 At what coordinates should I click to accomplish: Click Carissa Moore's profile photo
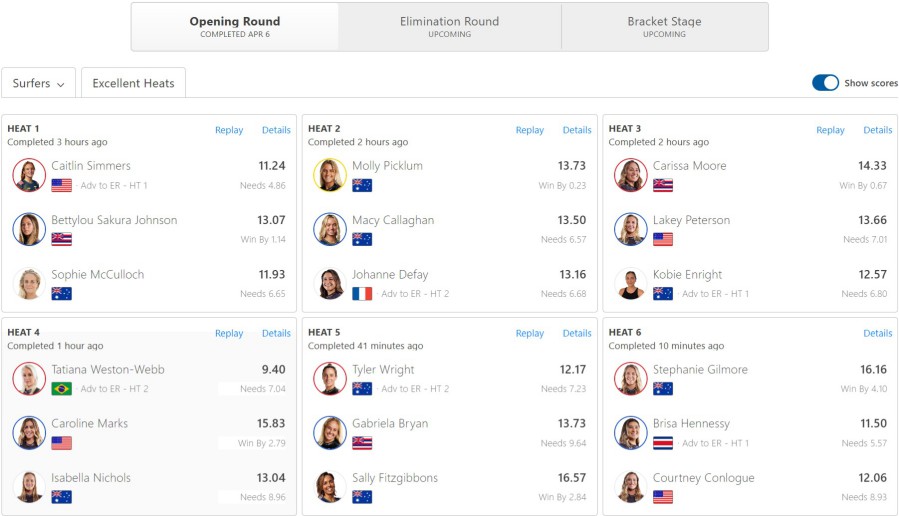coord(630,175)
